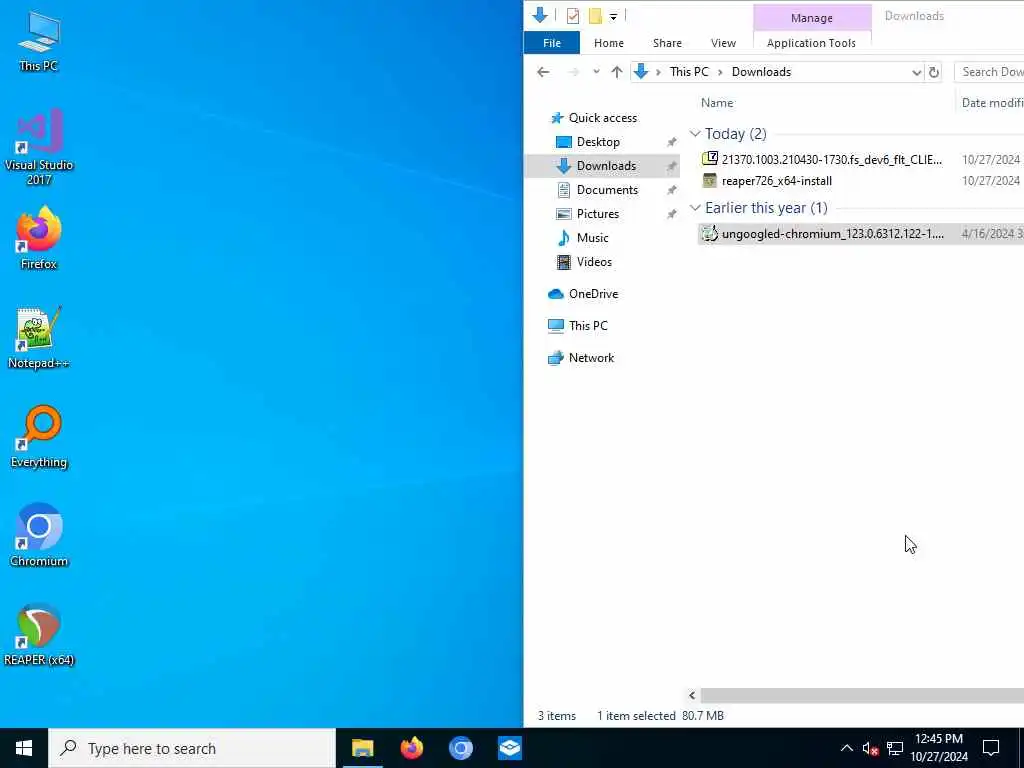1024x768 pixels.
Task: Open Chromium from the taskbar
Action: [x=460, y=748]
